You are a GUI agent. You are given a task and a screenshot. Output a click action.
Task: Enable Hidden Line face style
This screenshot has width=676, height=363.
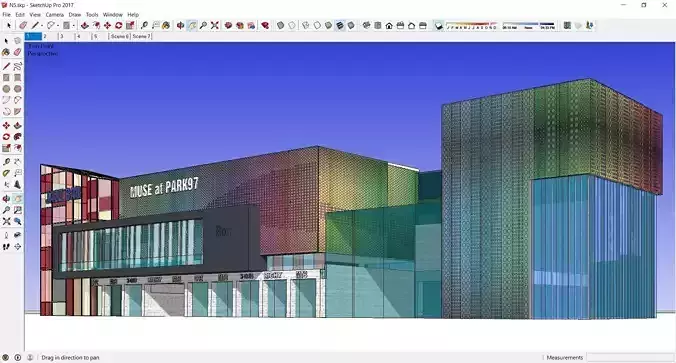pyautogui.click(x=317, y=26)
